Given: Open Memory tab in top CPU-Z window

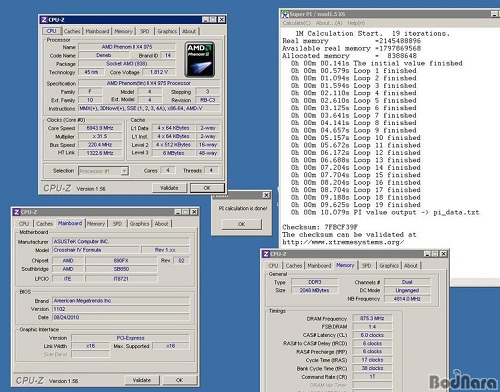Looking at the screenshot, I should point(123,31).
